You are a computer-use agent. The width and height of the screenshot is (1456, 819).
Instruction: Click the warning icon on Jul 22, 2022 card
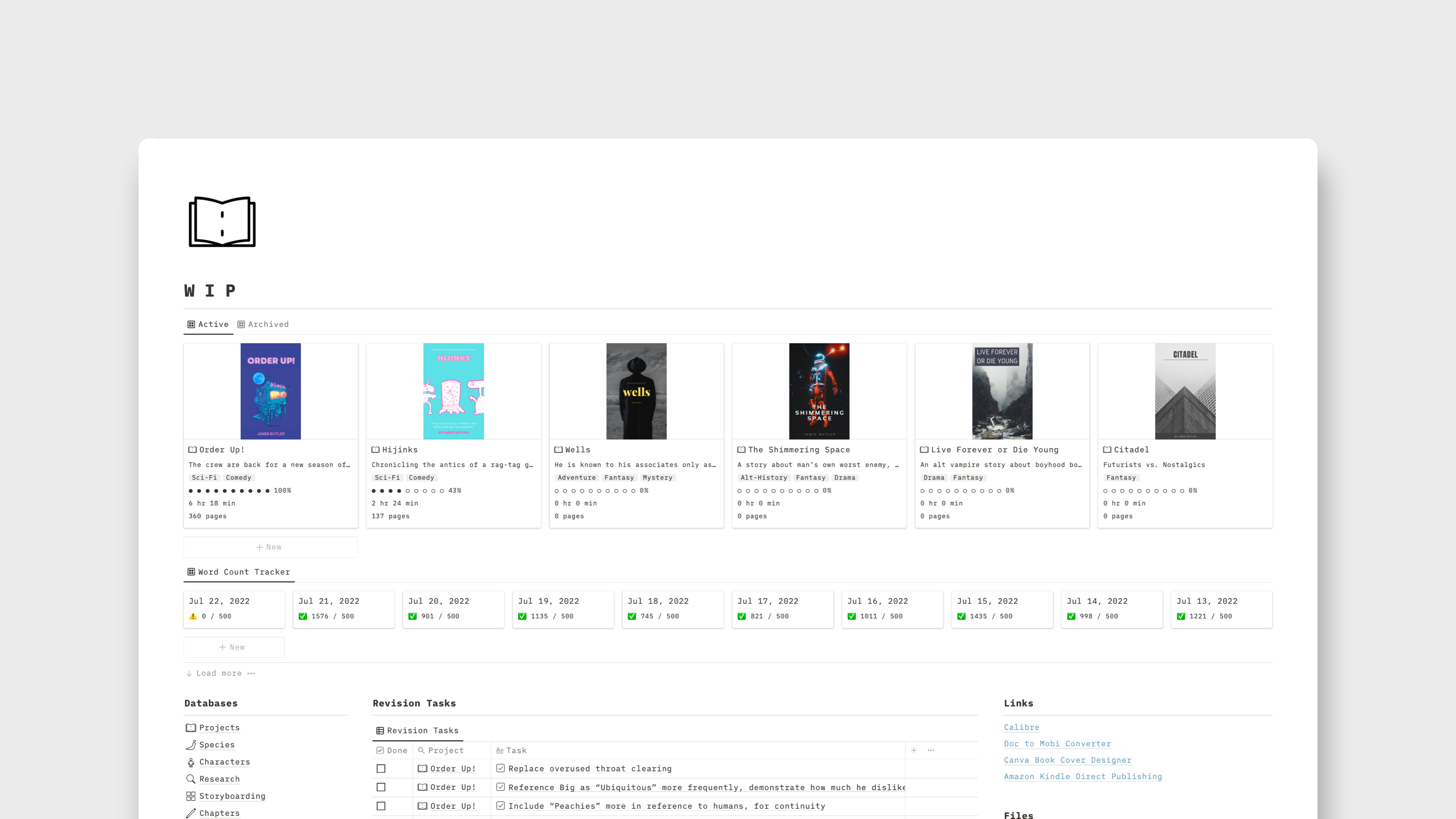click(193, 616)
